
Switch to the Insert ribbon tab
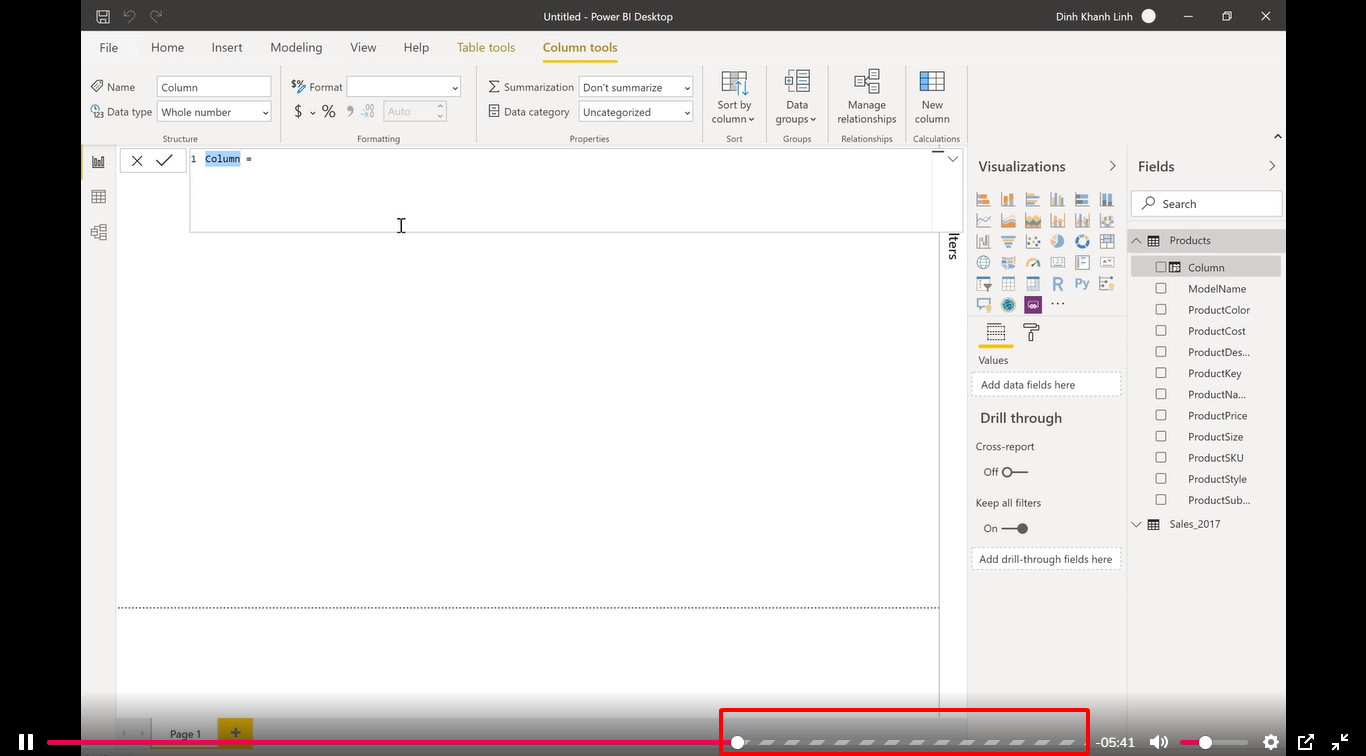point(227,47)
